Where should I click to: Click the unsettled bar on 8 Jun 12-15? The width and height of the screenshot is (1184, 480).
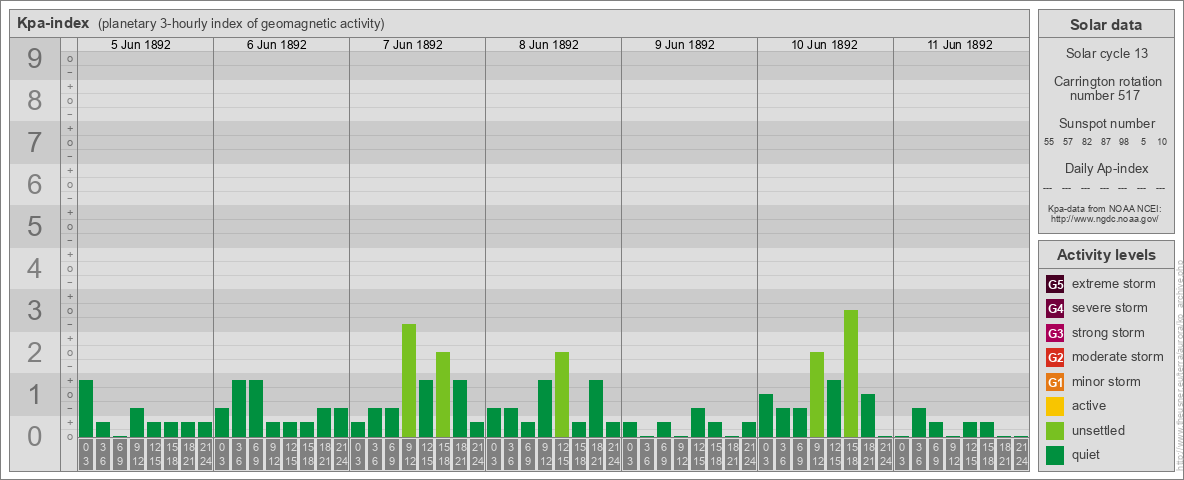(x=562, y=395)
